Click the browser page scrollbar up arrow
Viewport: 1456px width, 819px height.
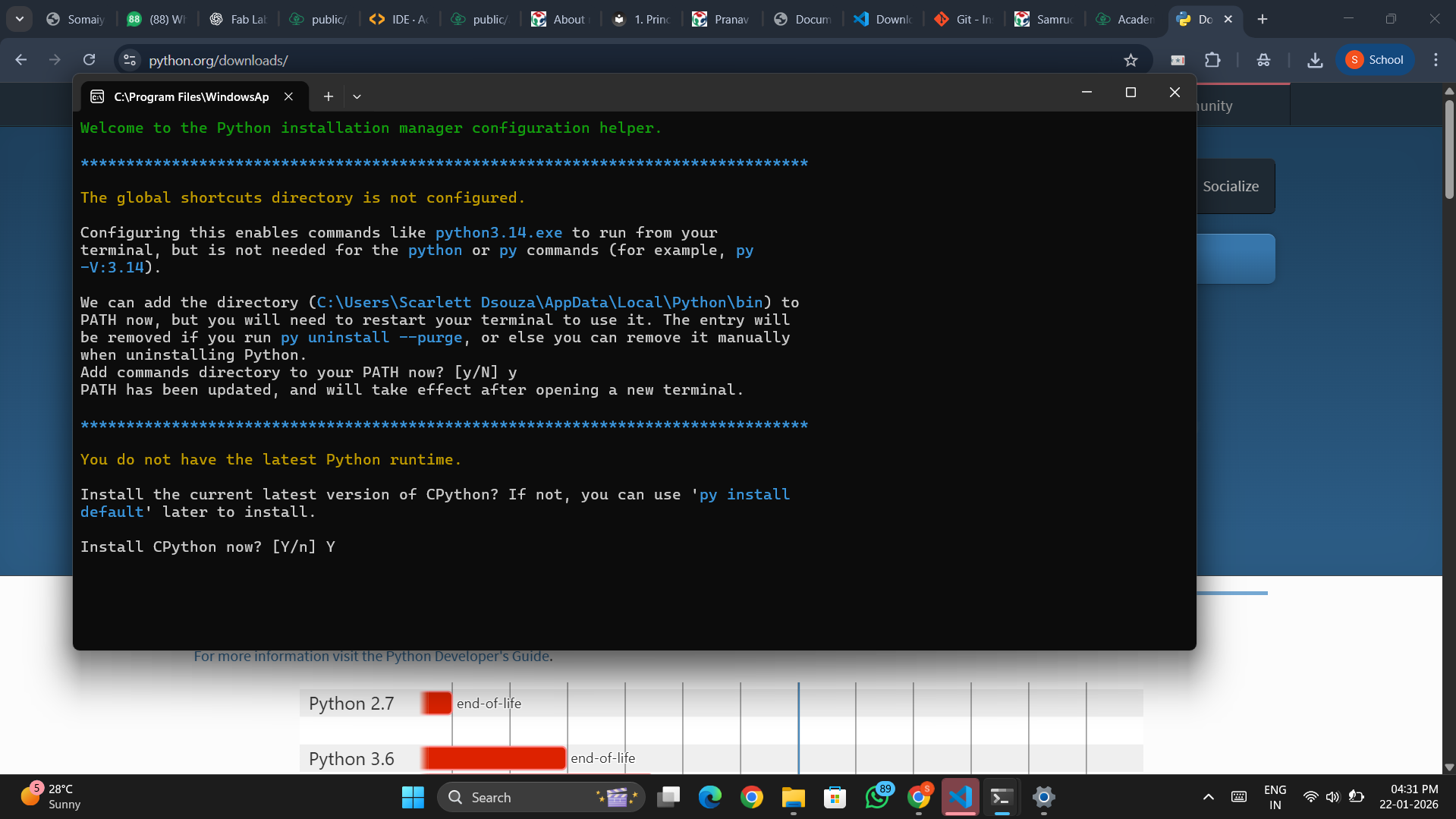[x=1449, y=91]
